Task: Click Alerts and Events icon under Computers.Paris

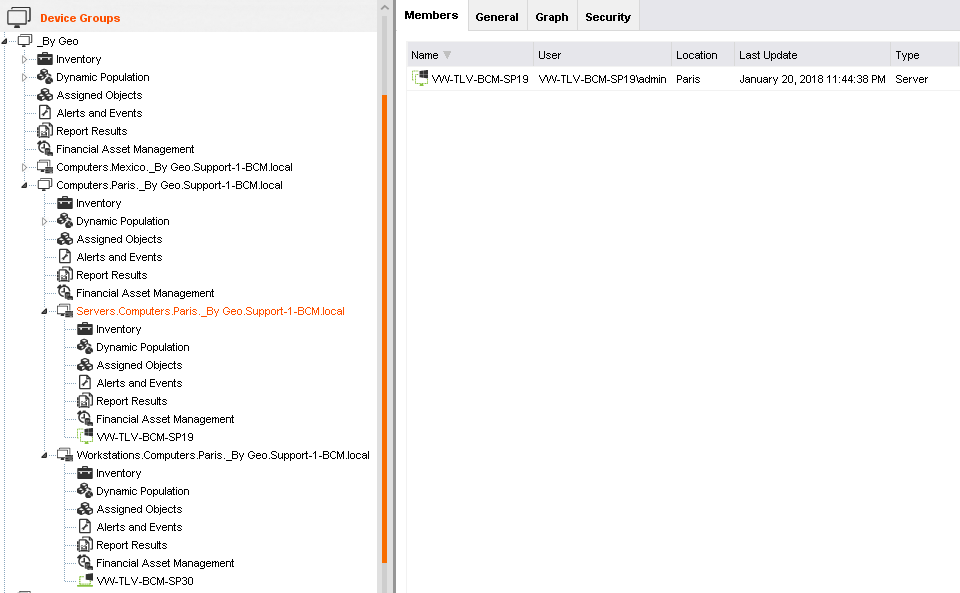Action: pos(65,256)
